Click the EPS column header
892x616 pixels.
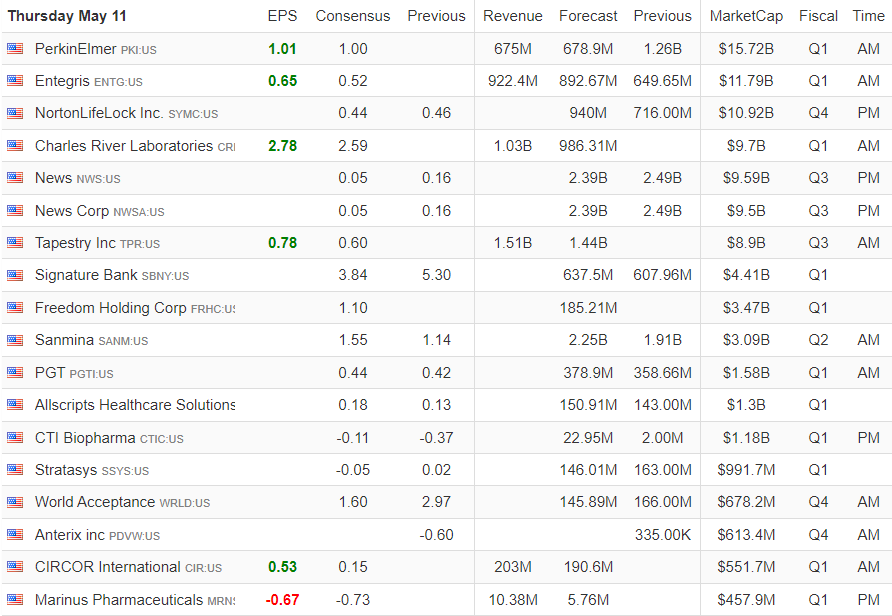point(282,16)
